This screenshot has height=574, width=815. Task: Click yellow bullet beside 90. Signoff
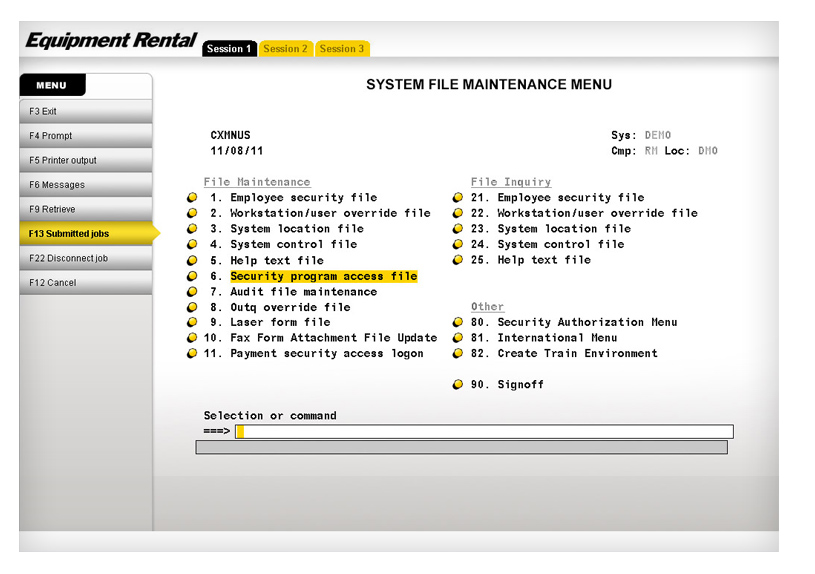pyautogui.click(x=458, y=385)
